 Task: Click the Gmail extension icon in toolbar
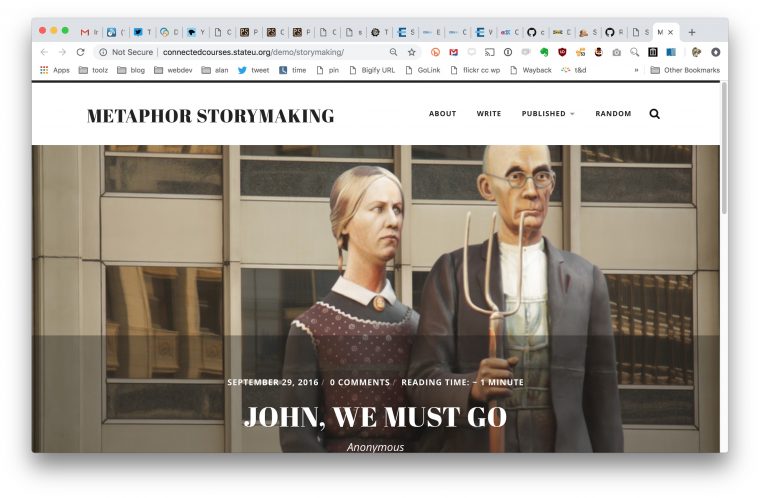[453, 52]
